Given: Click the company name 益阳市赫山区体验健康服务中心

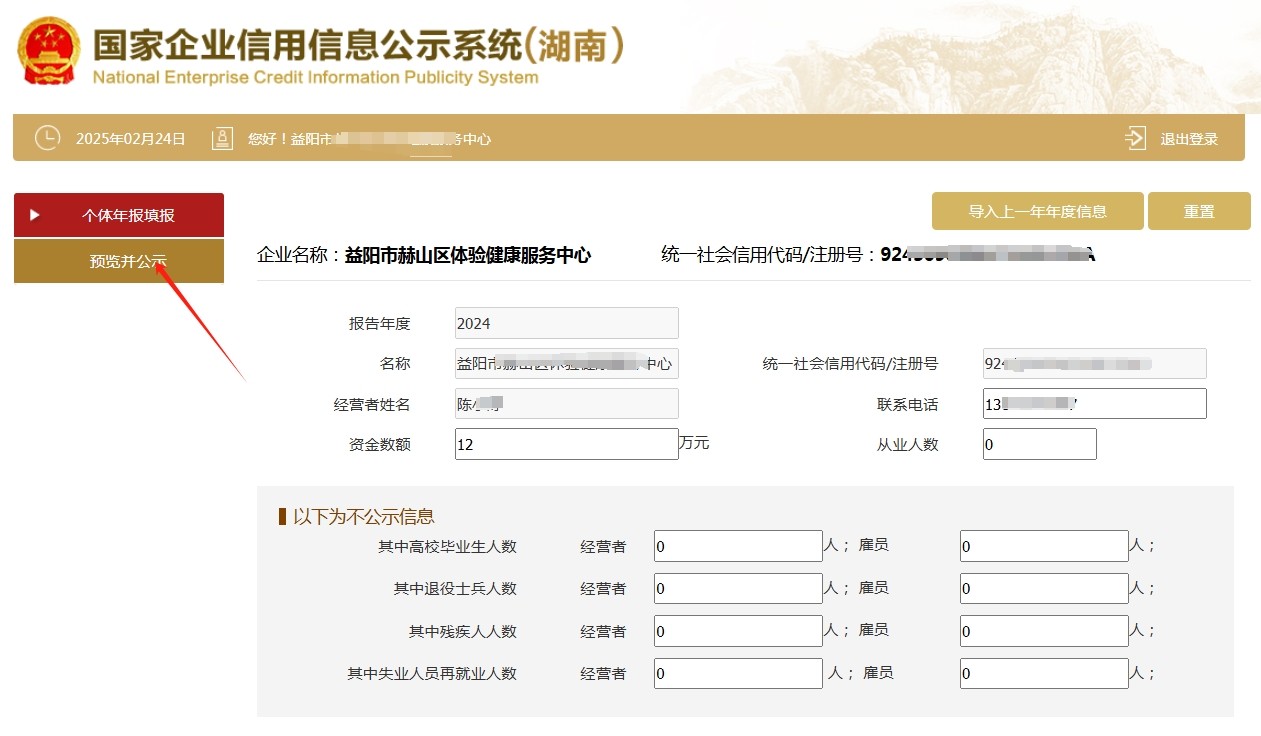Looking at the screenshot, I should (468, 255).
